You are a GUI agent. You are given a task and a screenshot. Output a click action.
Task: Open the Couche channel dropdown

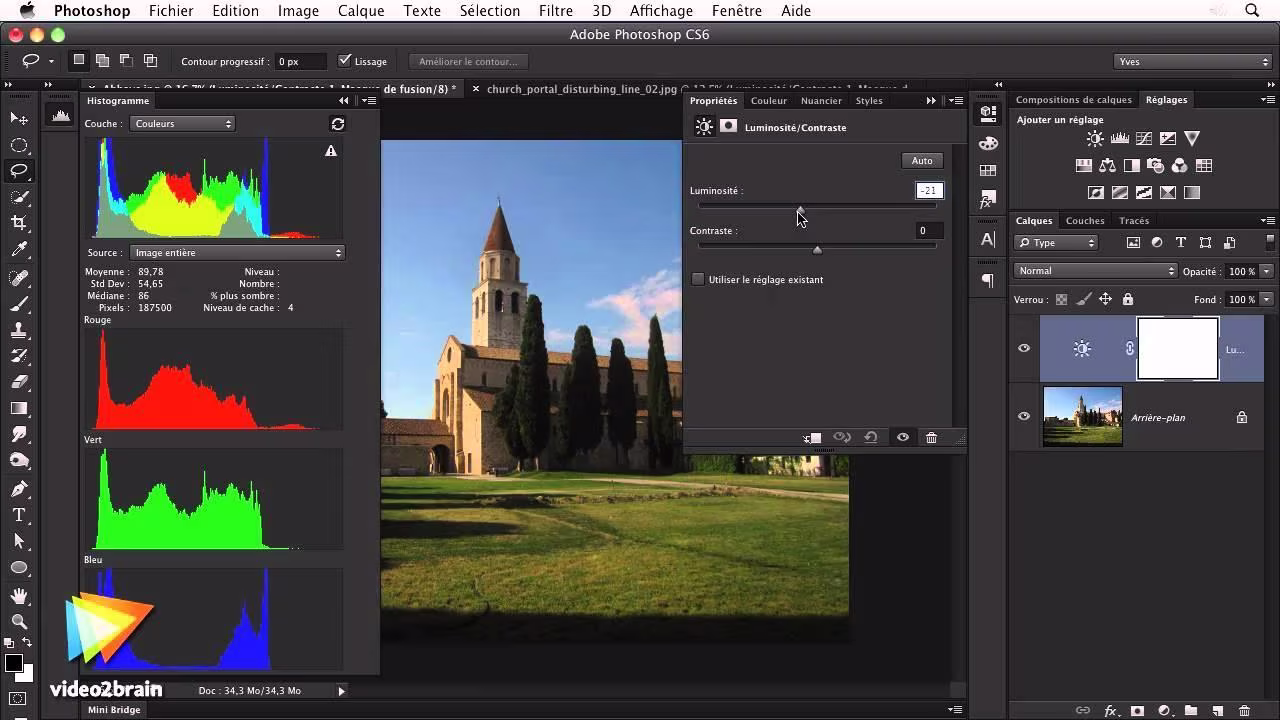tap(182, 124)
